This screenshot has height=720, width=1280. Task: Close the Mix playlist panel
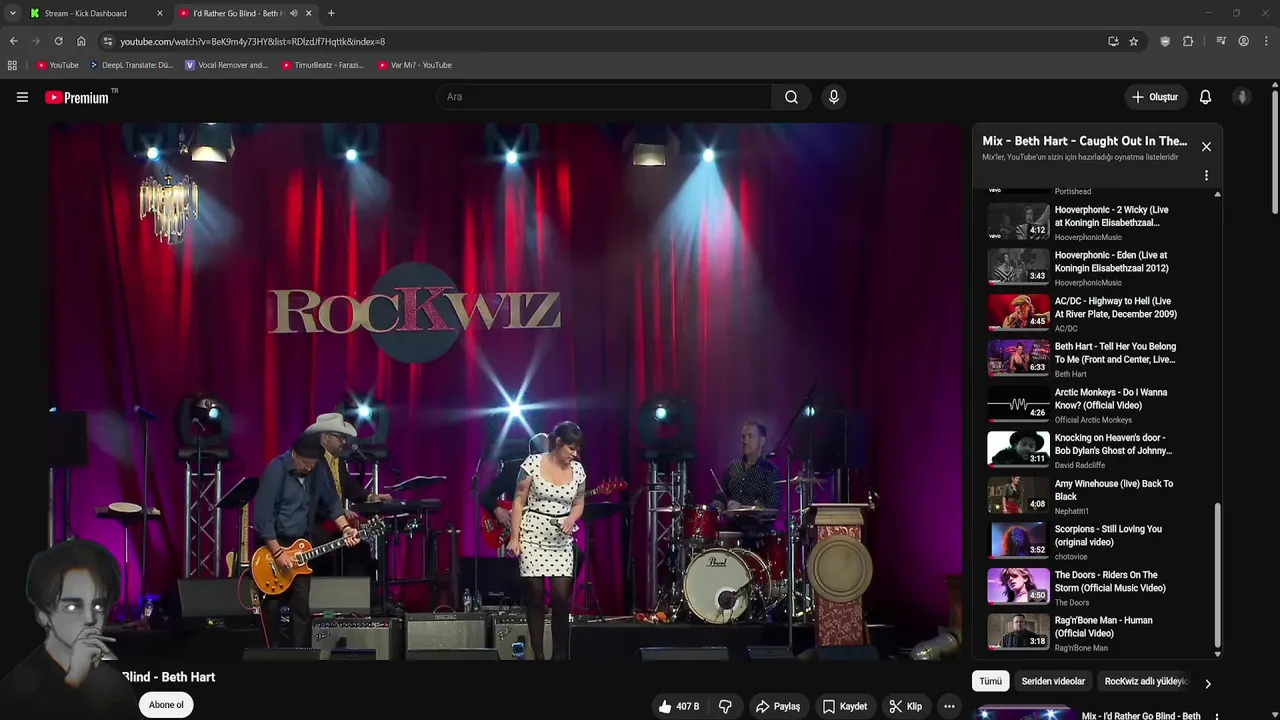click(1206, 147)
